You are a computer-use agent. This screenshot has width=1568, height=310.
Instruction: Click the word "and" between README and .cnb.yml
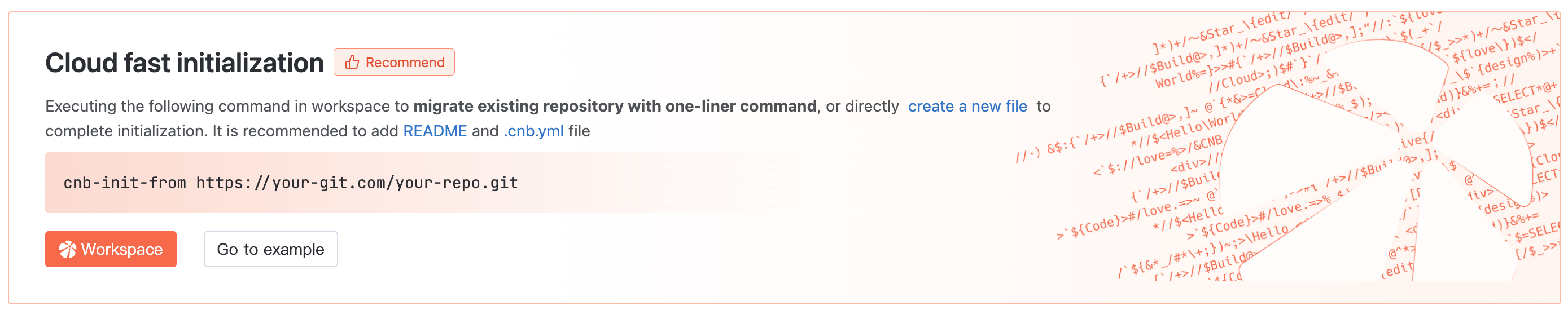[485, 131]
